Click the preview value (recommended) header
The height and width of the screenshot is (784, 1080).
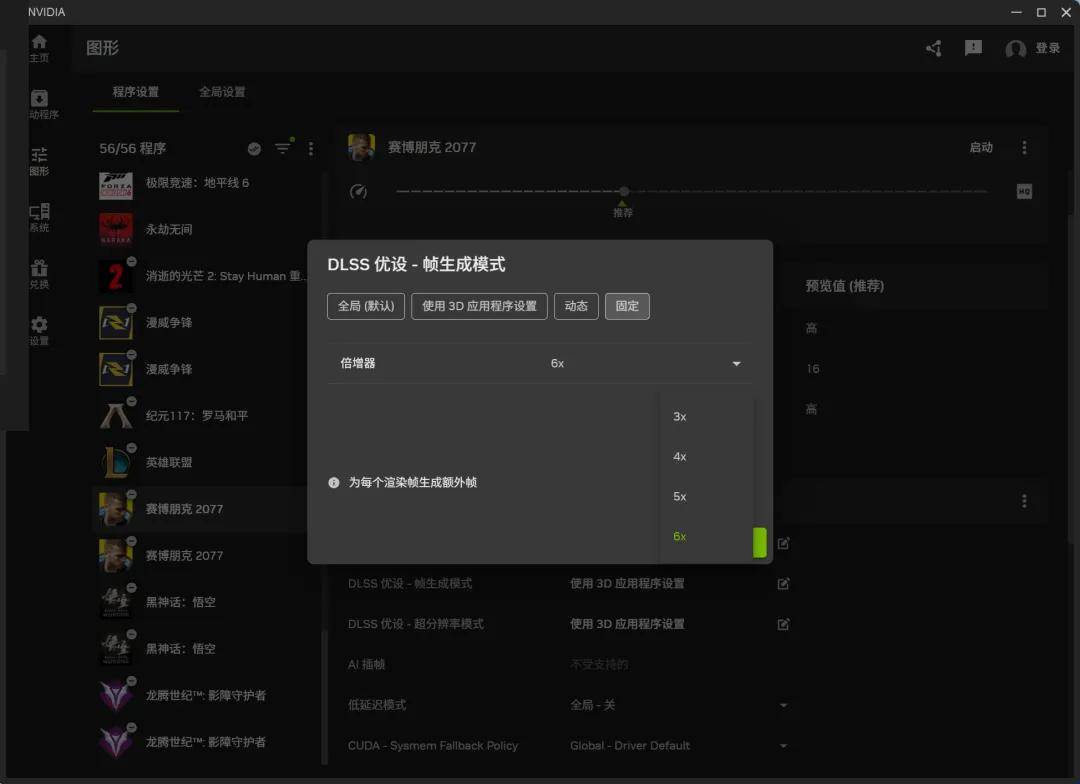pyautogui.click(x=844, y=286)
